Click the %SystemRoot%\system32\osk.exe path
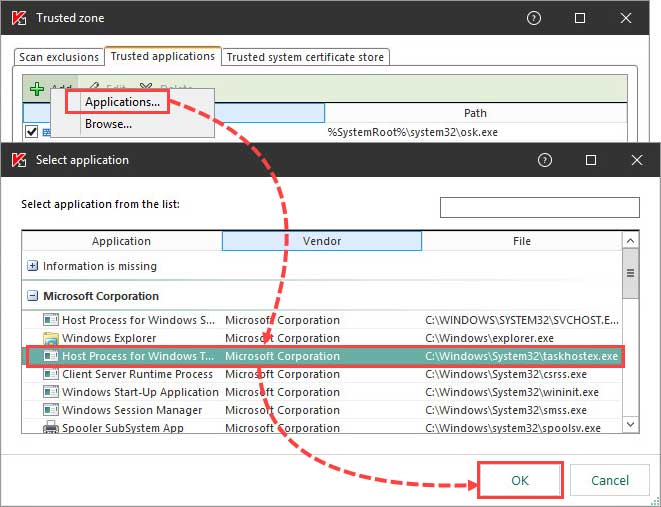The width and height of the screenshot is (661, 507). (x=413, y=132)
